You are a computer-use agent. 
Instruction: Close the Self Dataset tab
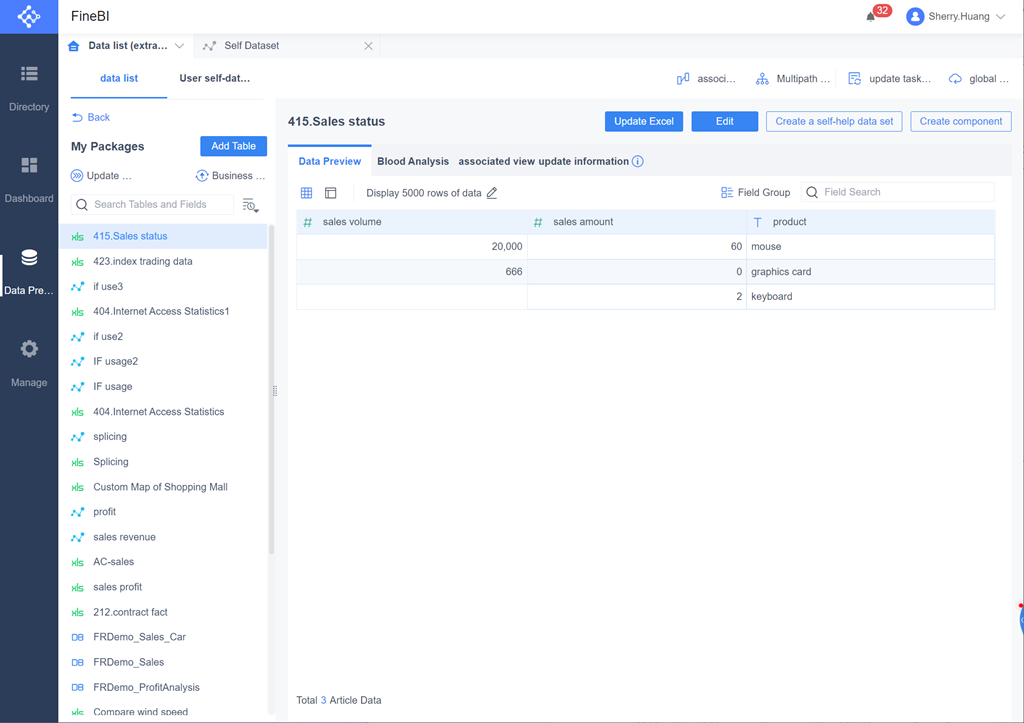tap(368, 46)
